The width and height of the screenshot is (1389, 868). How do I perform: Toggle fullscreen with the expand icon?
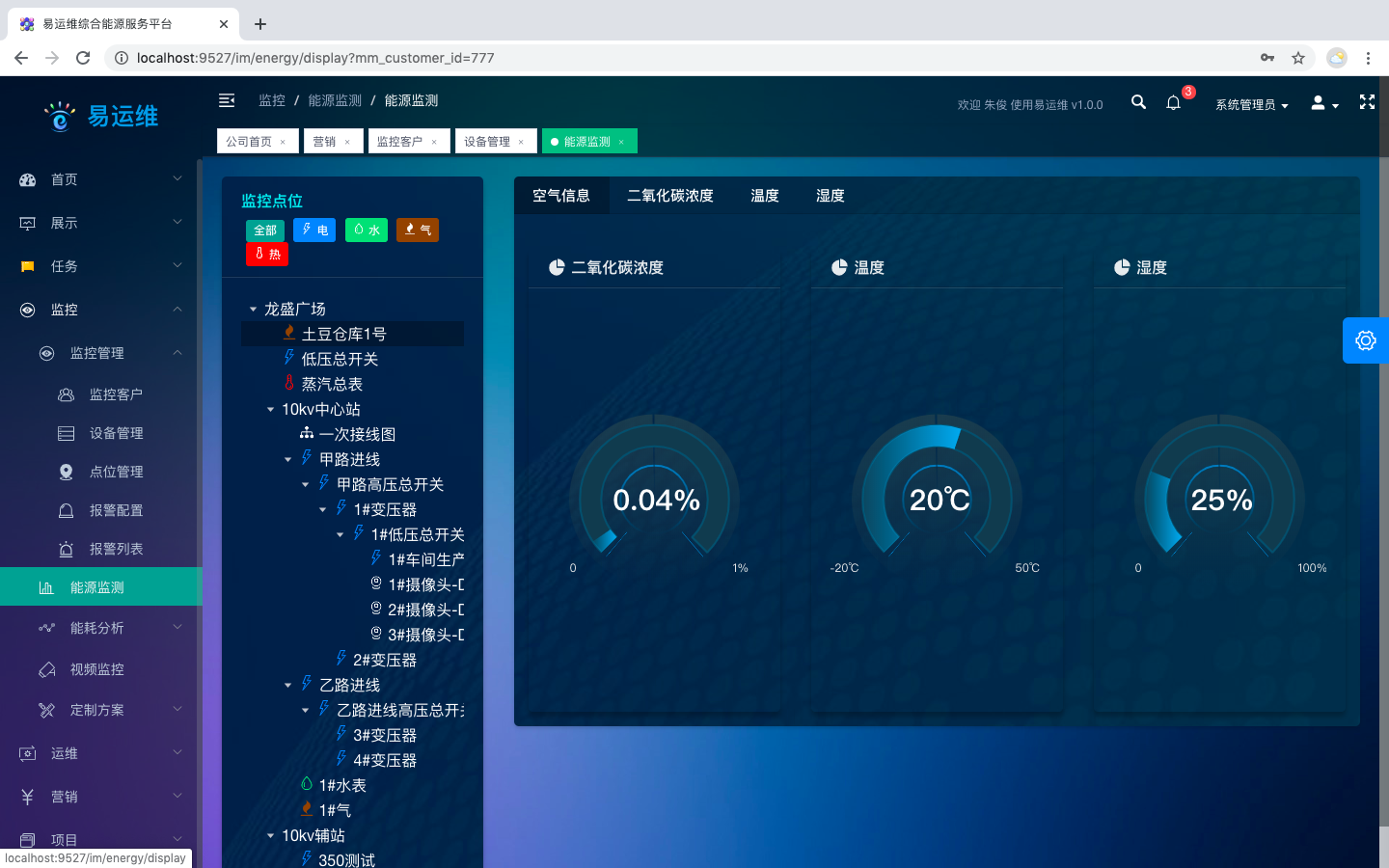pyautogui.click(x=1367, y=102)
